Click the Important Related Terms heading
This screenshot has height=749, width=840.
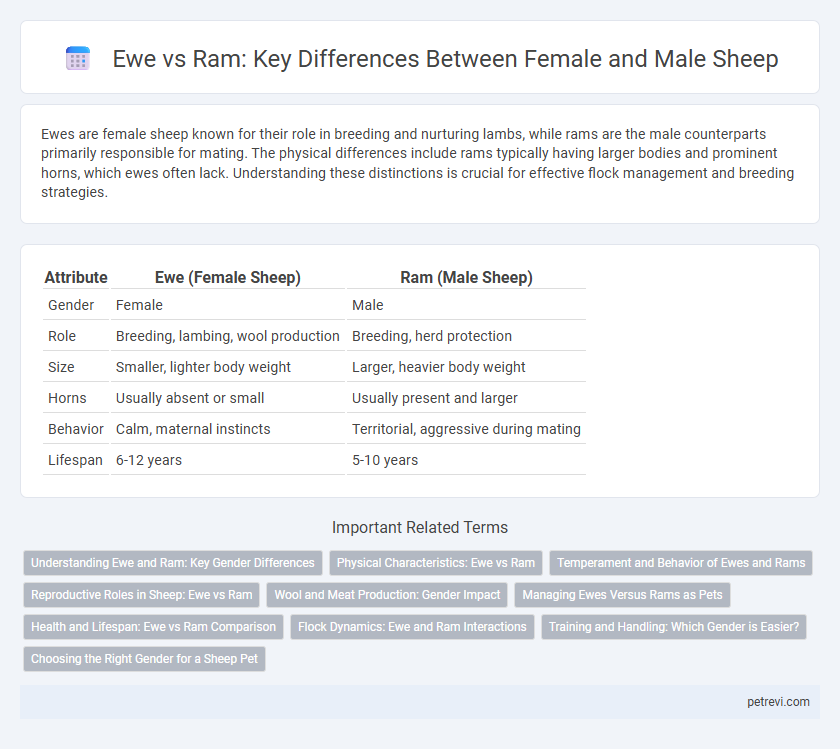(x=419, y=527)
